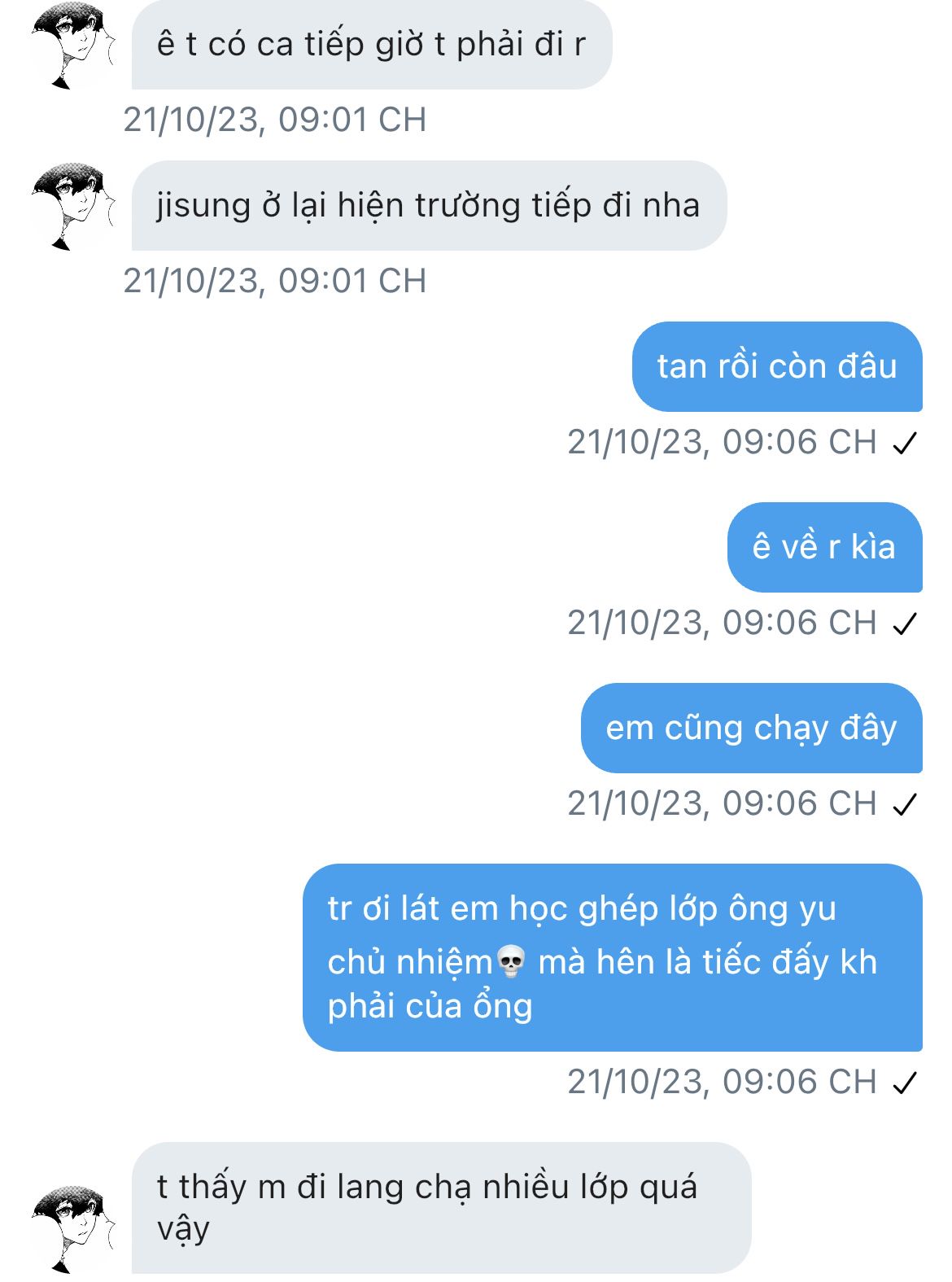The height and width of the screenshot is (1282, 952).
Task: Tap message 't thấy m đi lang chạ nhiều lớp quá vậy'
Action: pyautogui.click(x=441, y=1208)
